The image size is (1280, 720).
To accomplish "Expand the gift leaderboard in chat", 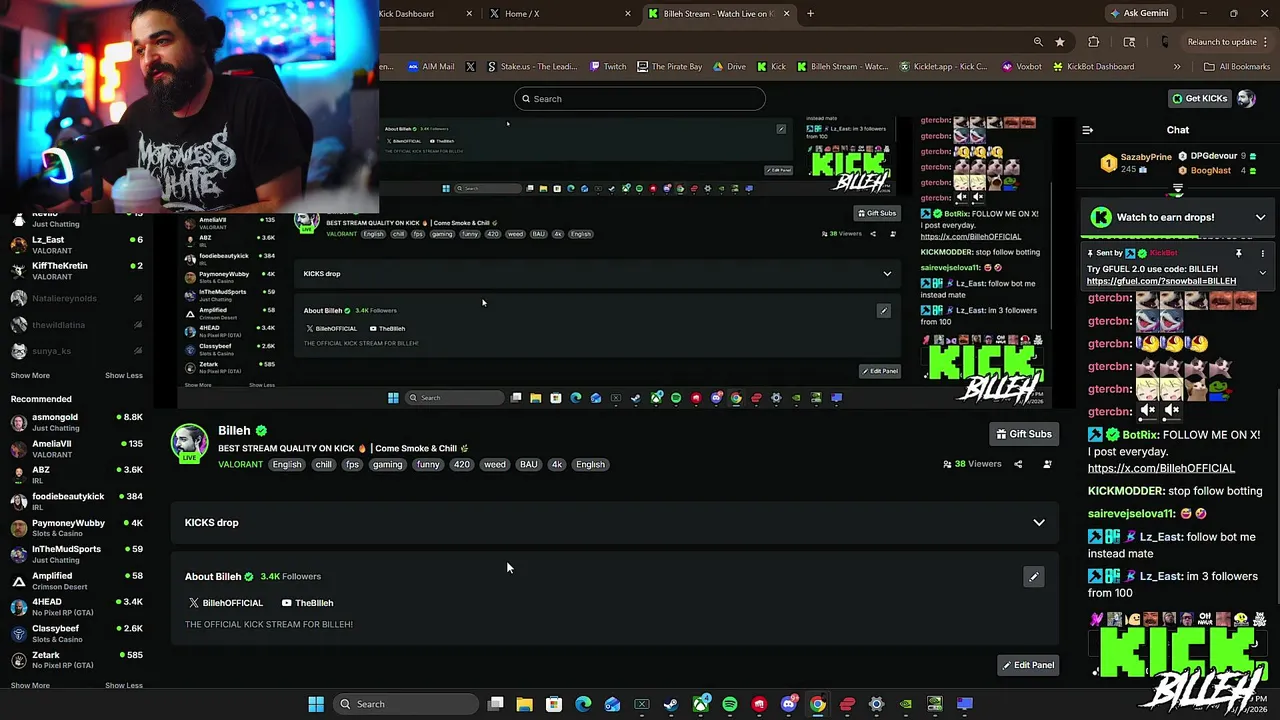I will 1178,189.
